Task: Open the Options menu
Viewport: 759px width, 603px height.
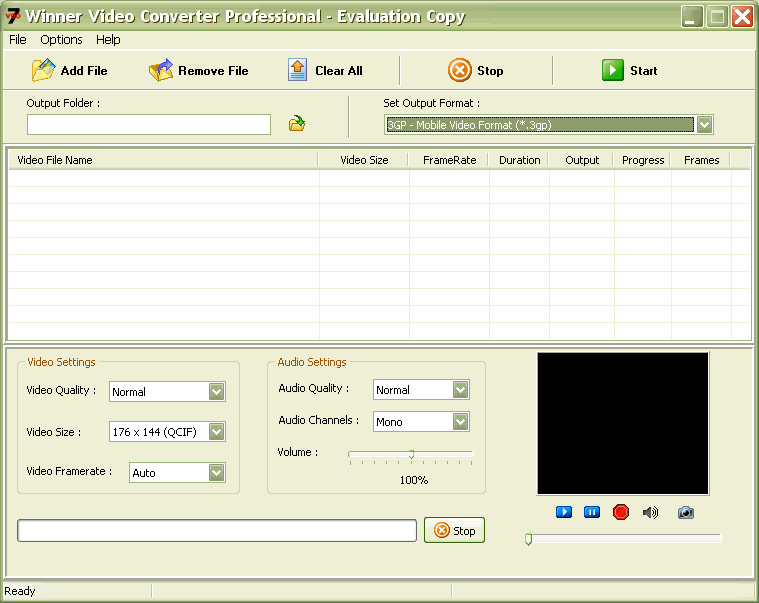Action: [x=61, y=40]
